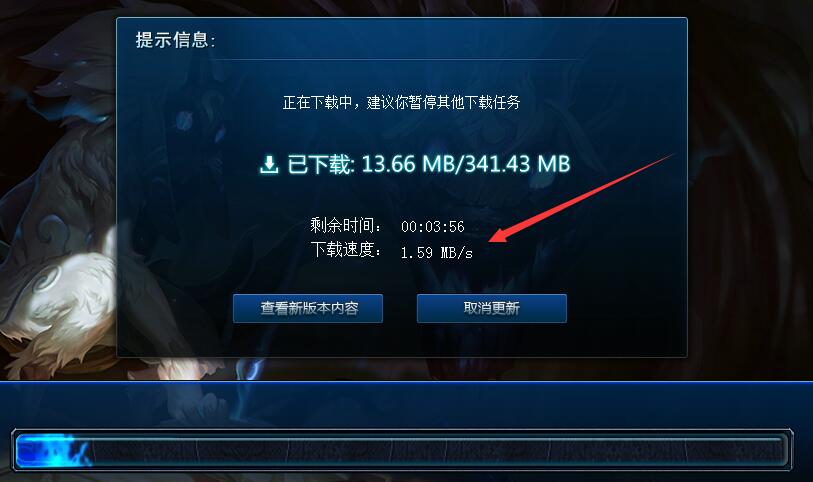Click the download arrow icon beside 已下载
Image resolution: width=813 pixels, height=482 pixels.
click(x=269, y=165)
